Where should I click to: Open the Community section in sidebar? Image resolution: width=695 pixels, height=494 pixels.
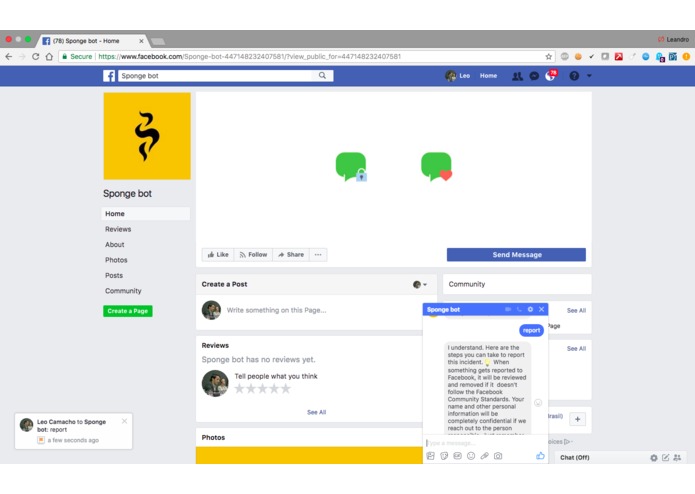point(123,291)
